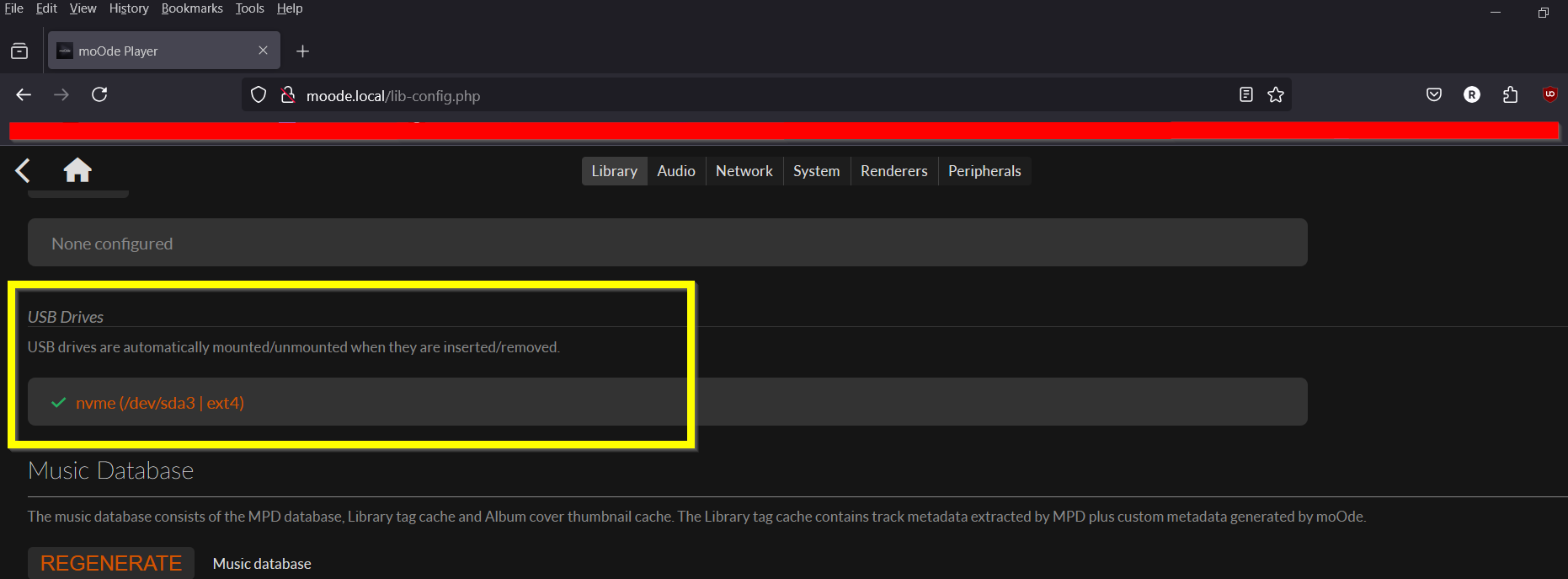Open the moOde home icon

(x=77, y=170)
